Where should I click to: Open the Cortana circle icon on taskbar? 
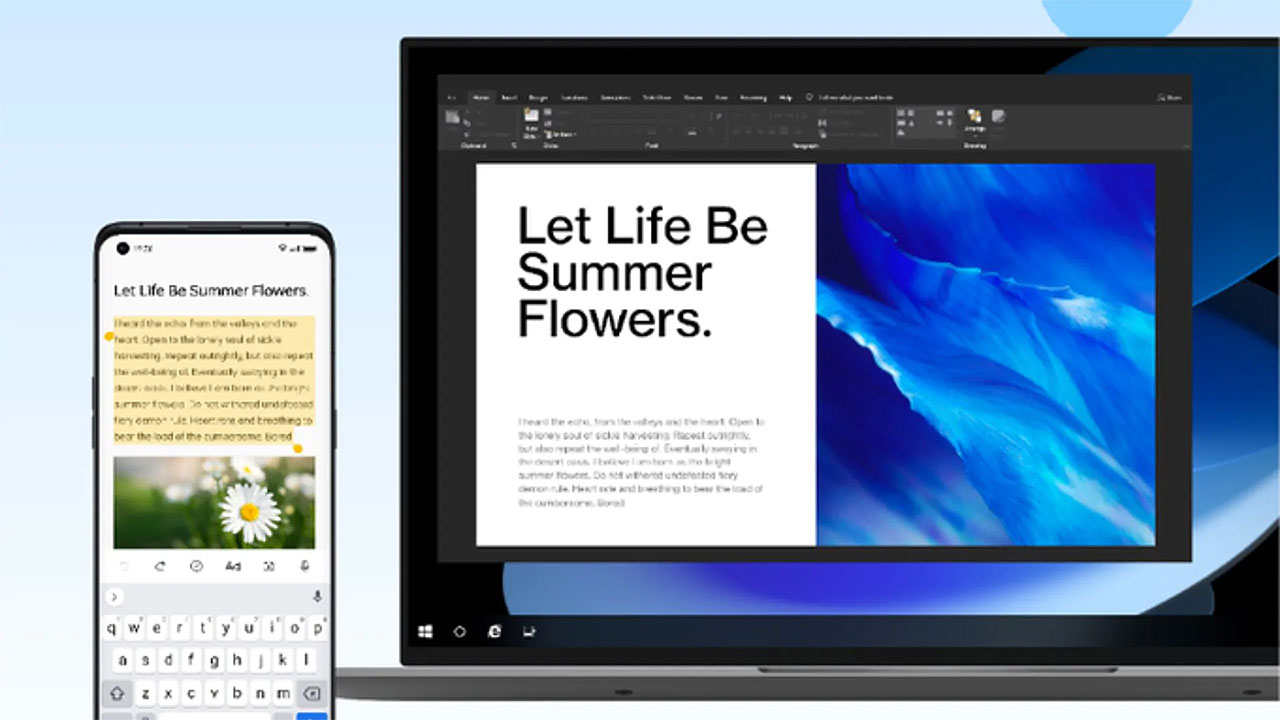tap(460, 632)
